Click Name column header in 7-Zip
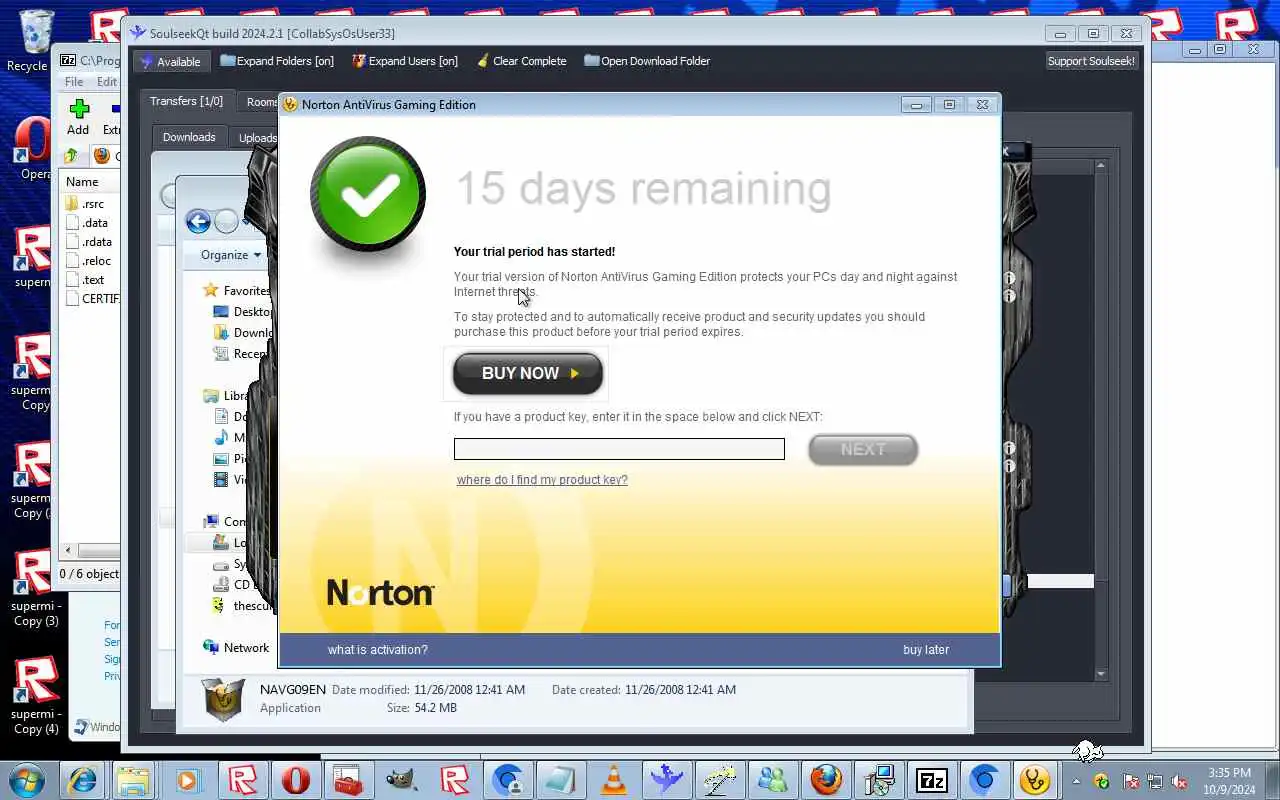 [82, 182]
